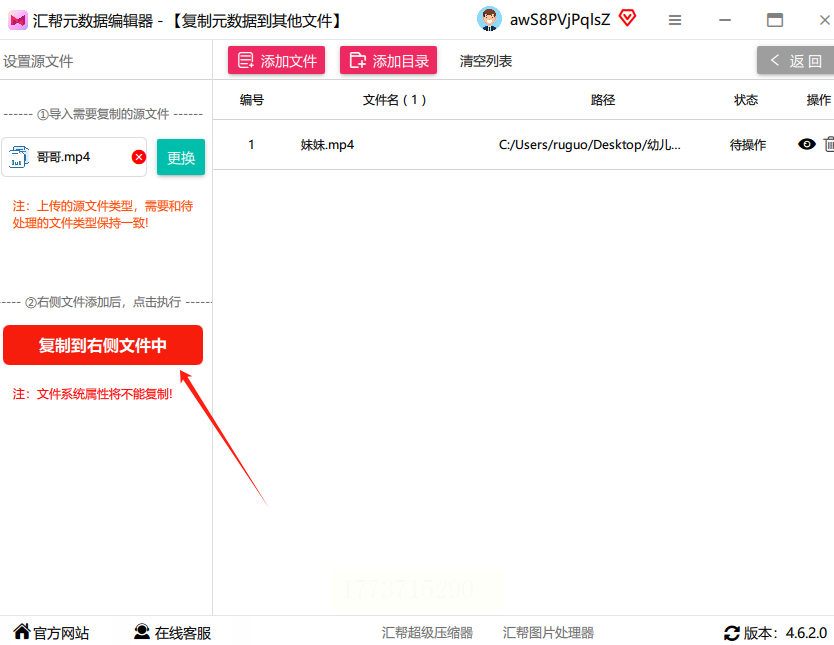Click column header 状态
Image resolution: width=834 pixels, height=645 pixels.
[746, 100]
